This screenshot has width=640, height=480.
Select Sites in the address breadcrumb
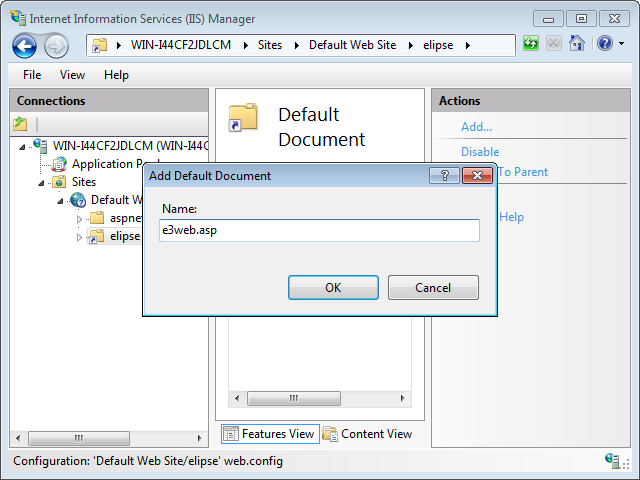(270, 45)
